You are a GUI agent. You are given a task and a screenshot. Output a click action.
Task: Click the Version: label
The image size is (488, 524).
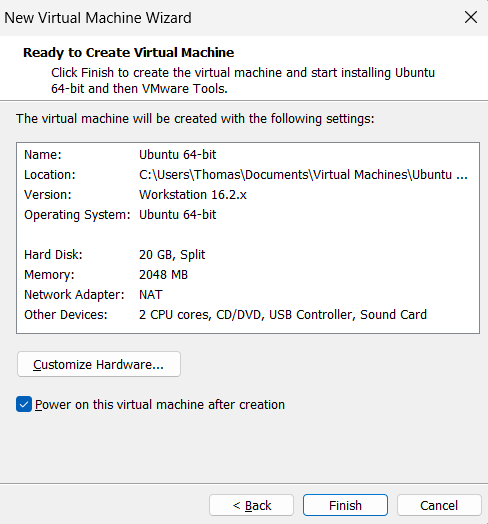[x=48, y=195]
